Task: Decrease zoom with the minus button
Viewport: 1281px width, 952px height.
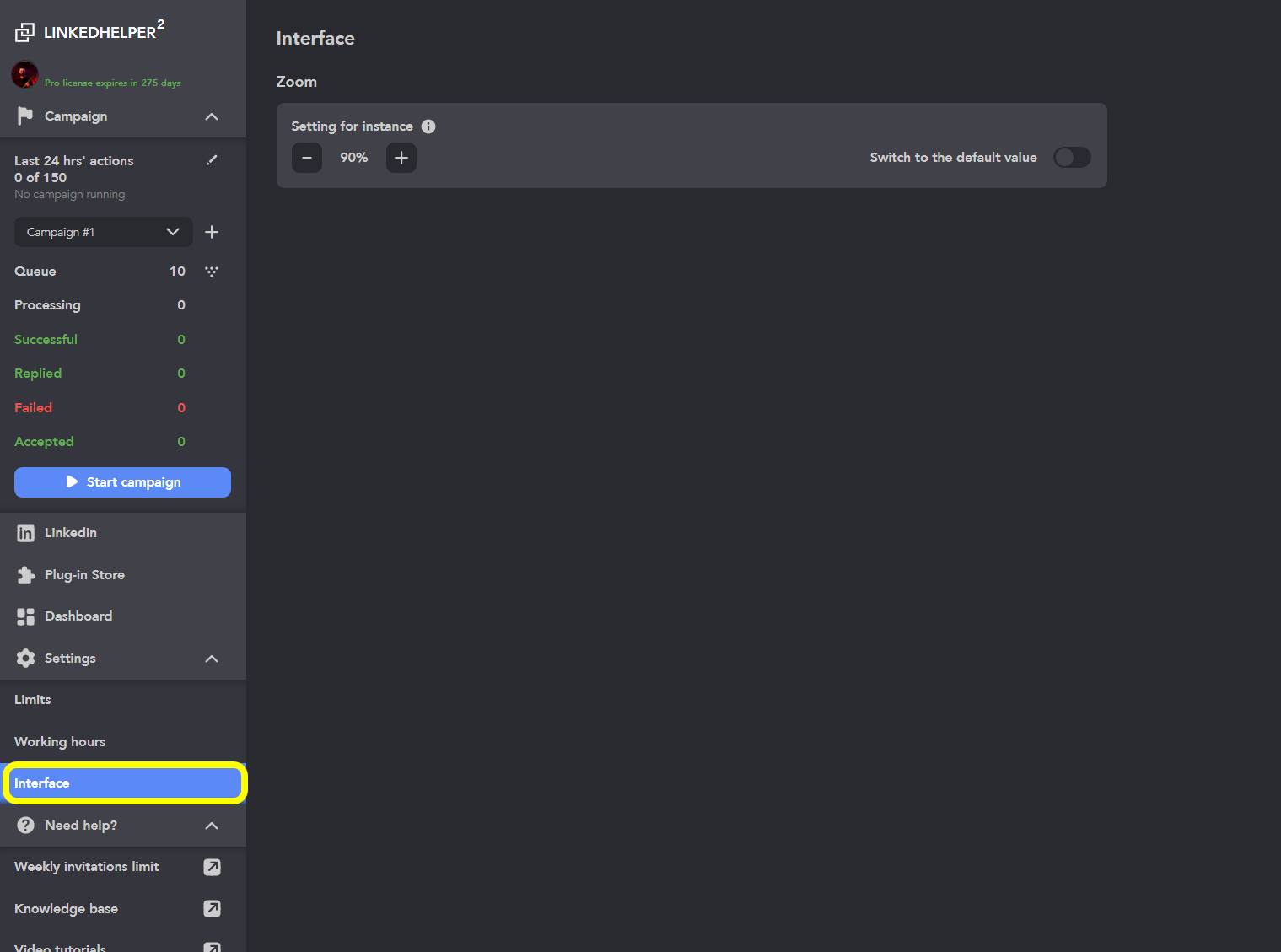Action: (x=307, y=158)
